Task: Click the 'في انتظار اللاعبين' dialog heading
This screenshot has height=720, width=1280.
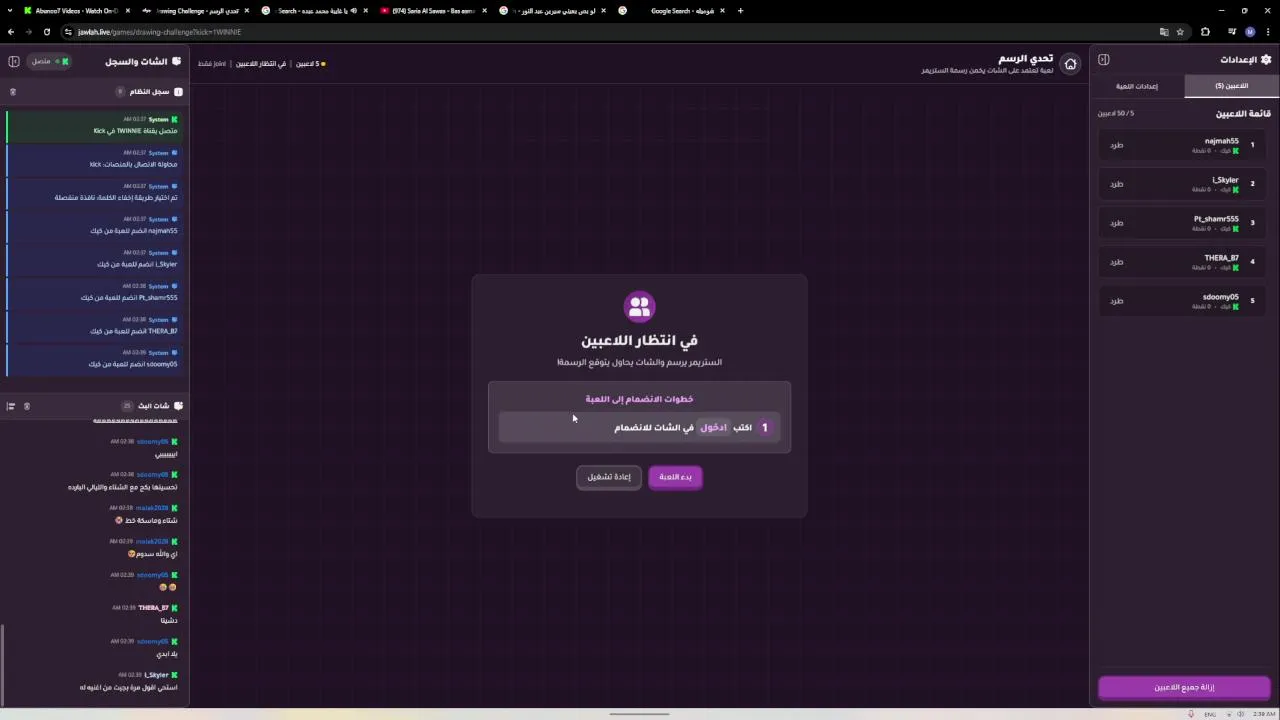Action: point(639,341)
